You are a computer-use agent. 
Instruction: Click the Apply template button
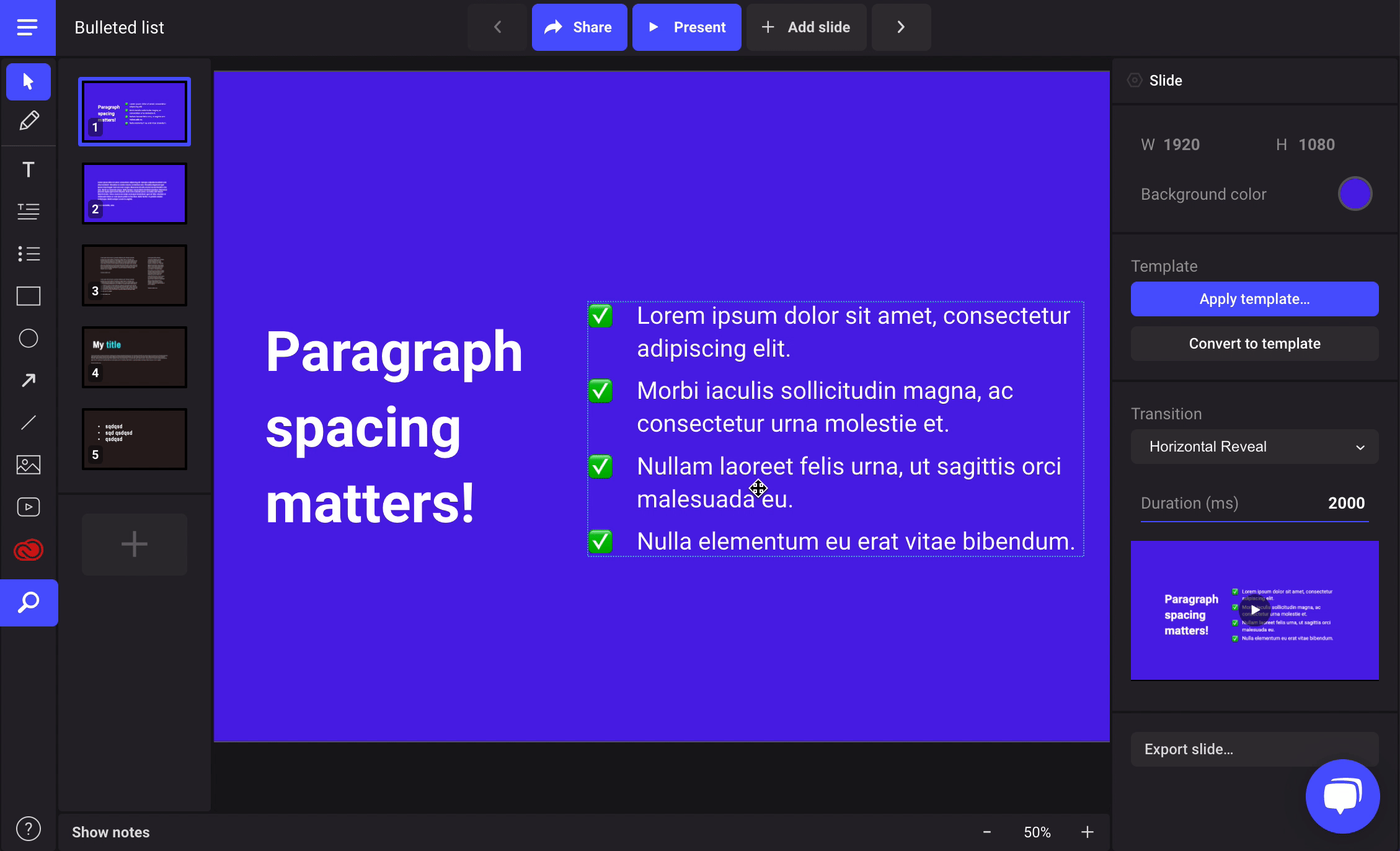pos(1254,299)
